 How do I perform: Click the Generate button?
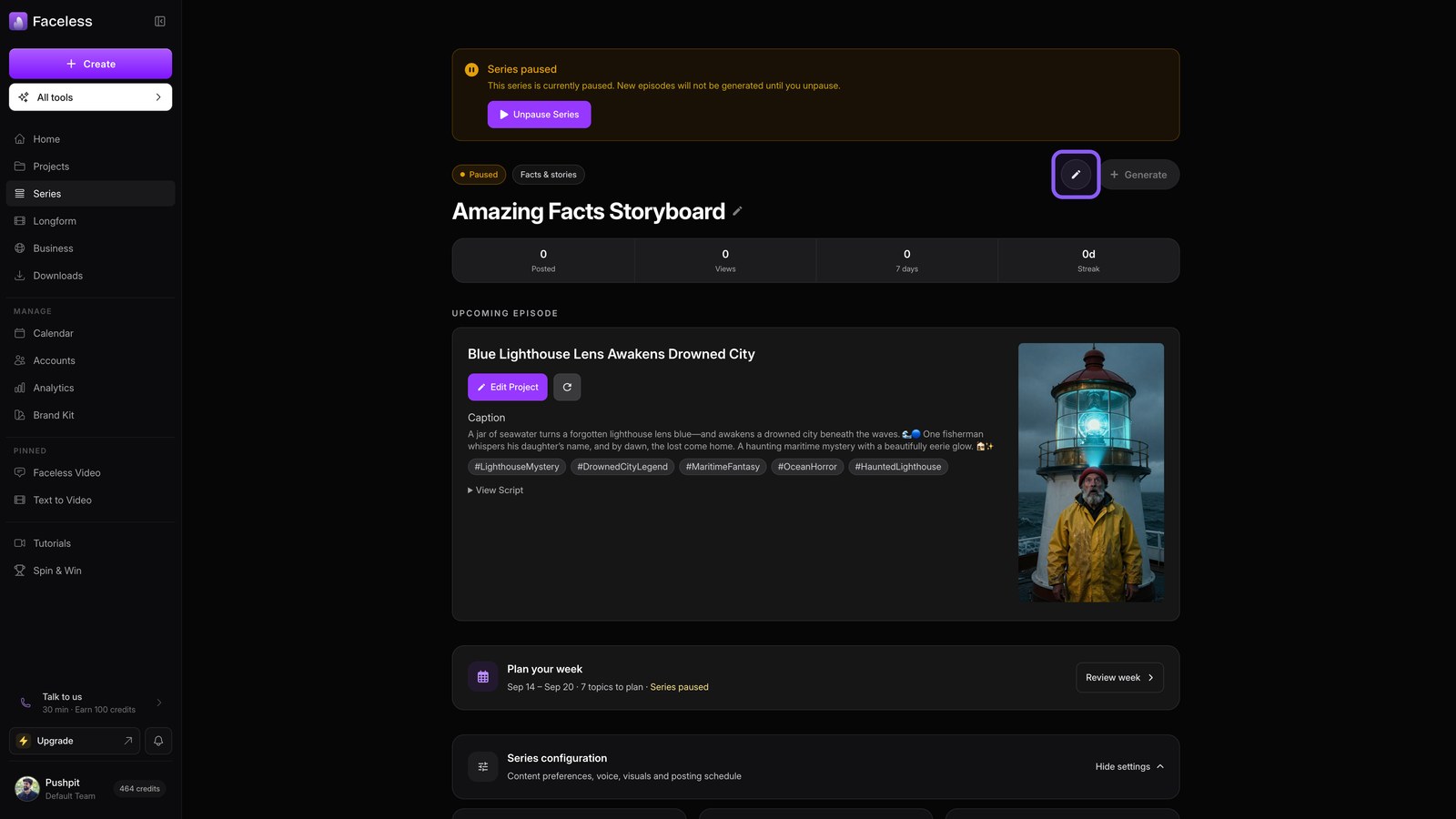point(1139,175)
